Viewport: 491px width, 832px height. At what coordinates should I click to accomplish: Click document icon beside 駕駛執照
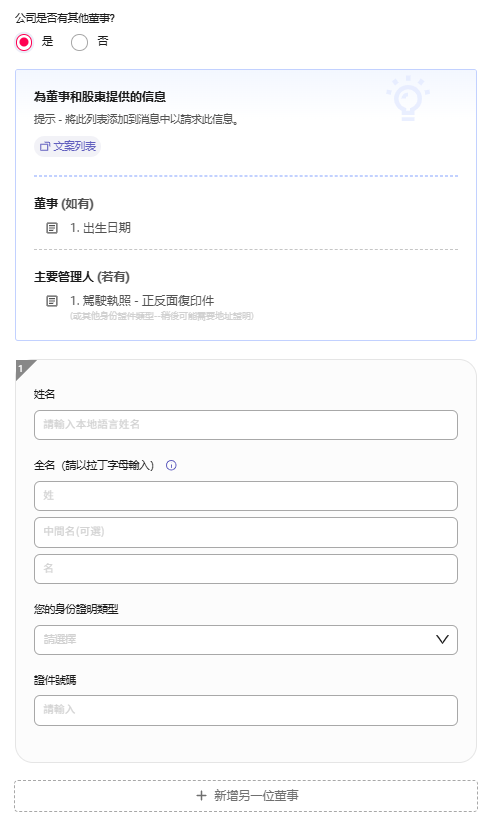(x=52, y=301)
